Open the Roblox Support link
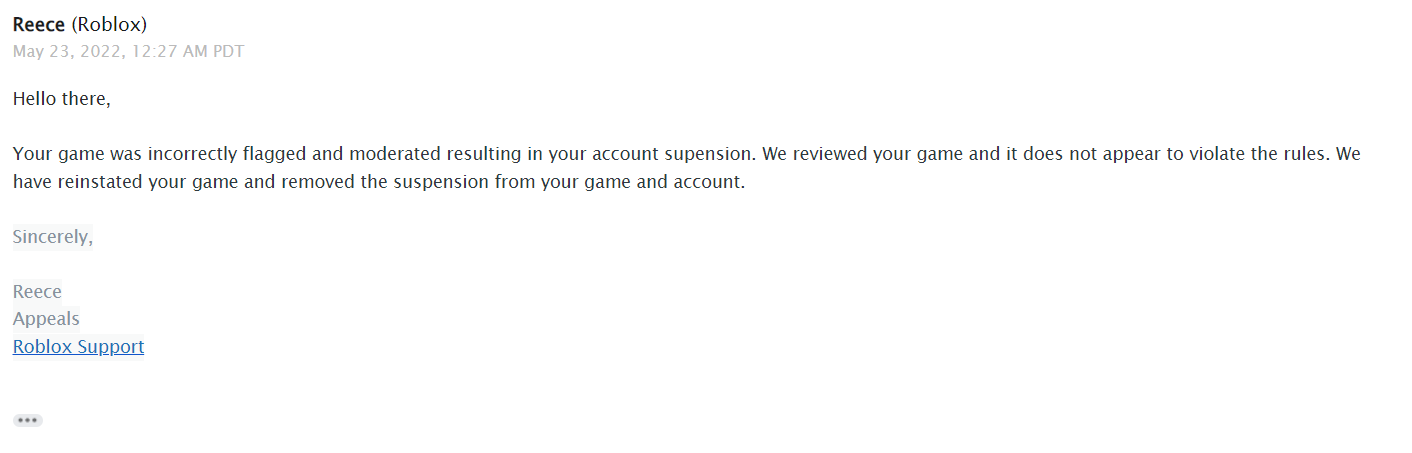Viewport: 1412px width, 453px height. 78,347
